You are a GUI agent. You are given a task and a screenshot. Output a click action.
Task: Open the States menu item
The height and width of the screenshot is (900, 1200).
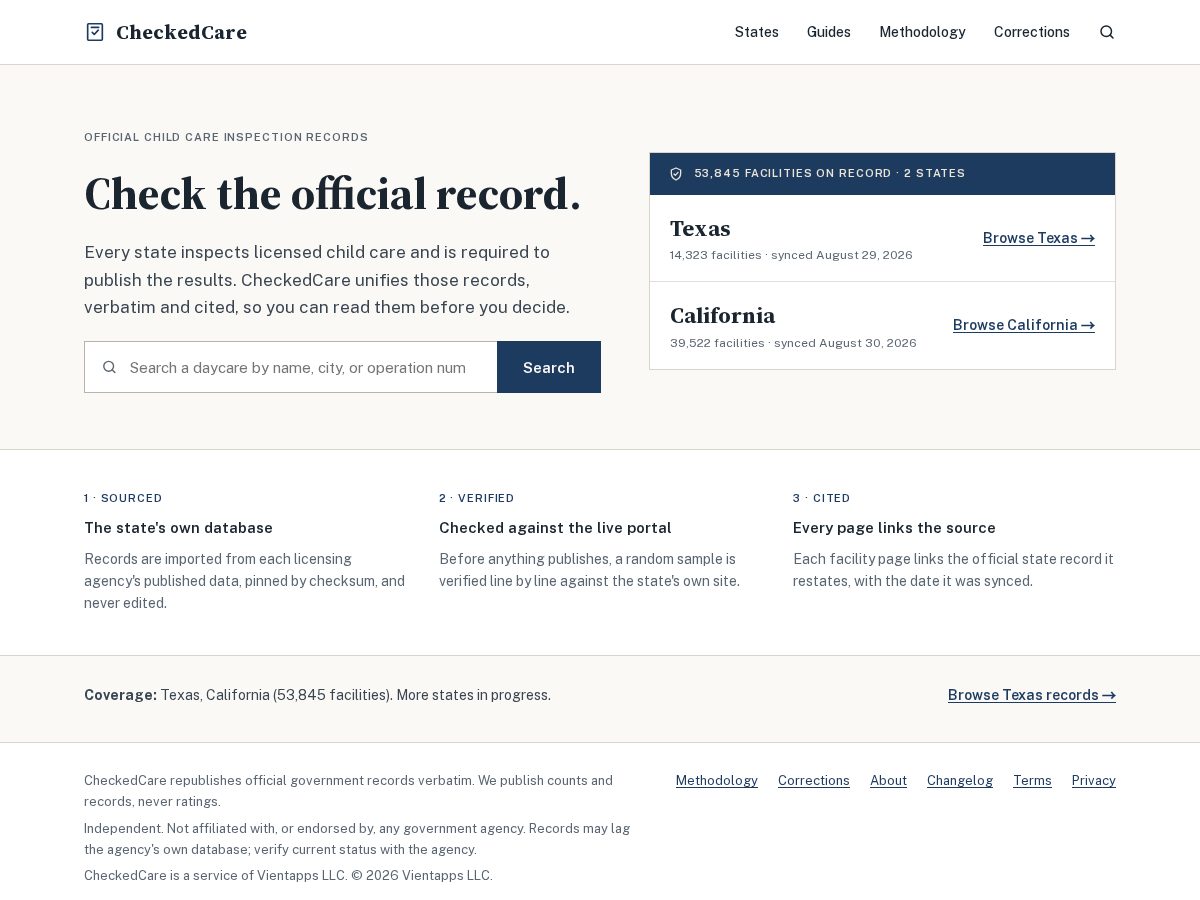(x=757, y=32)
